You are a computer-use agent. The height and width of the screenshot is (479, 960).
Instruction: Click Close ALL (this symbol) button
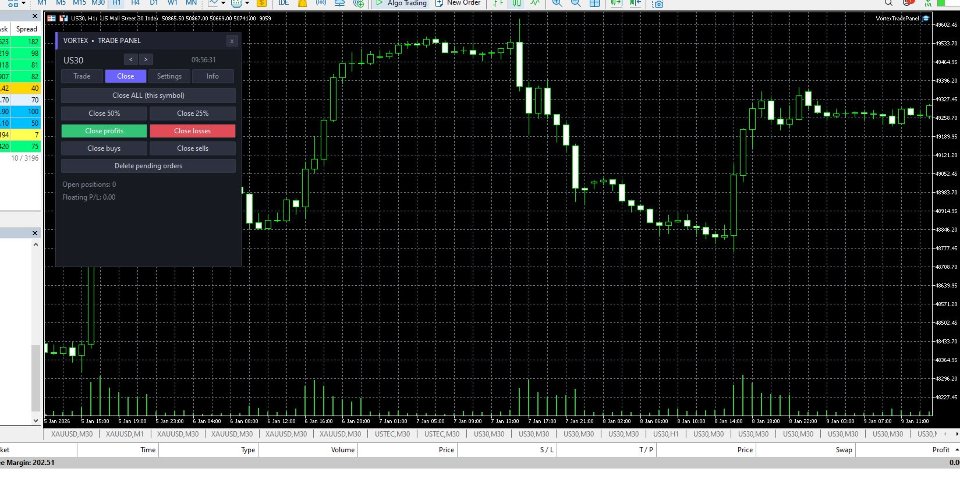coord(148,96)
